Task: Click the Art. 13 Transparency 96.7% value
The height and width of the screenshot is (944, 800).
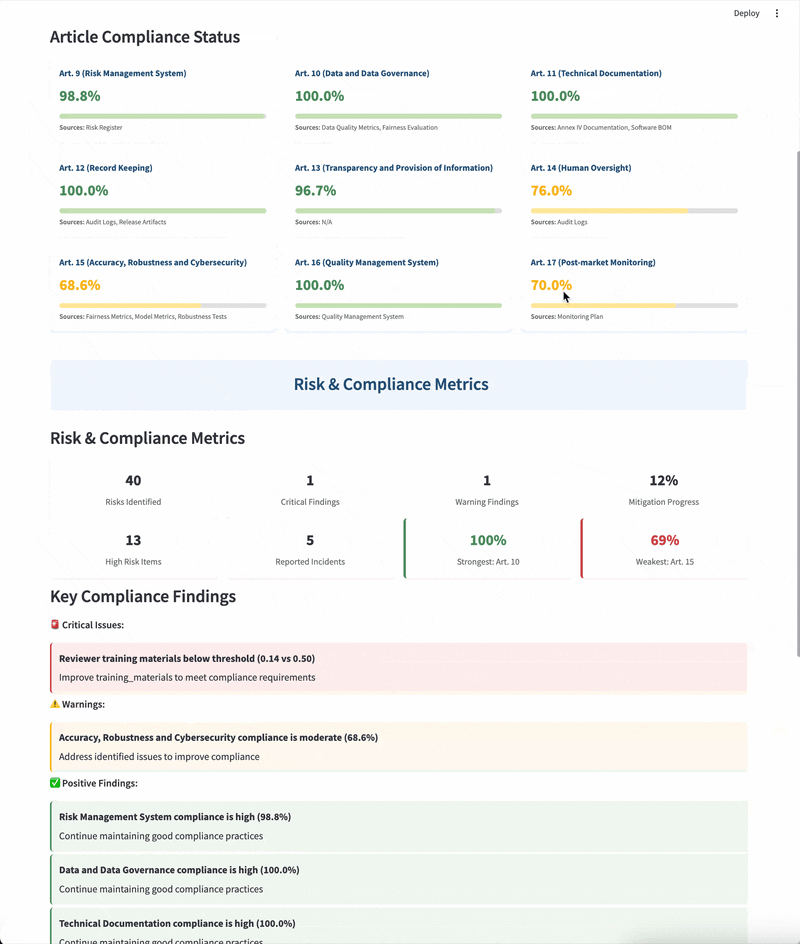Action: point(316,190)
